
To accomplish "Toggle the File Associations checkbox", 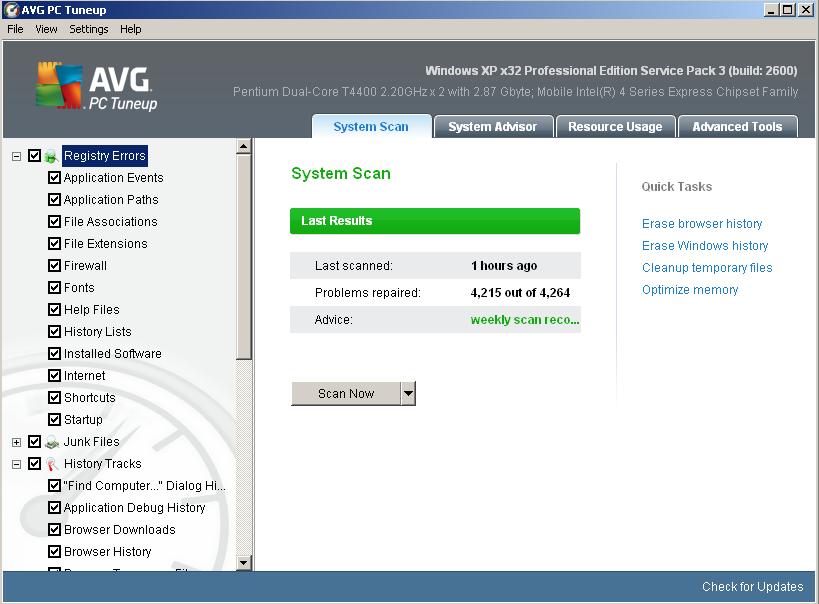I will 54,222.
